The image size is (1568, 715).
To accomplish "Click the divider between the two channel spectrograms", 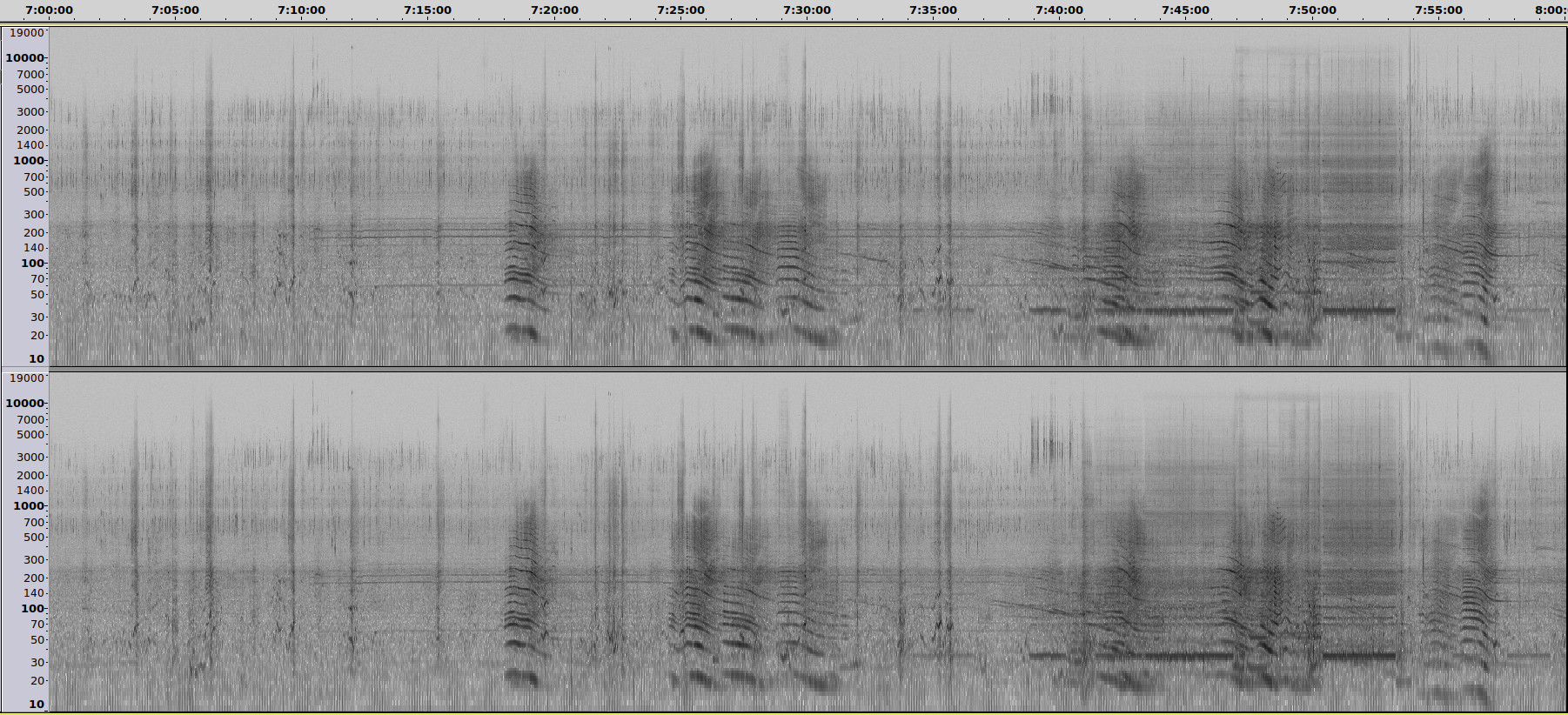I will [783, 370].
